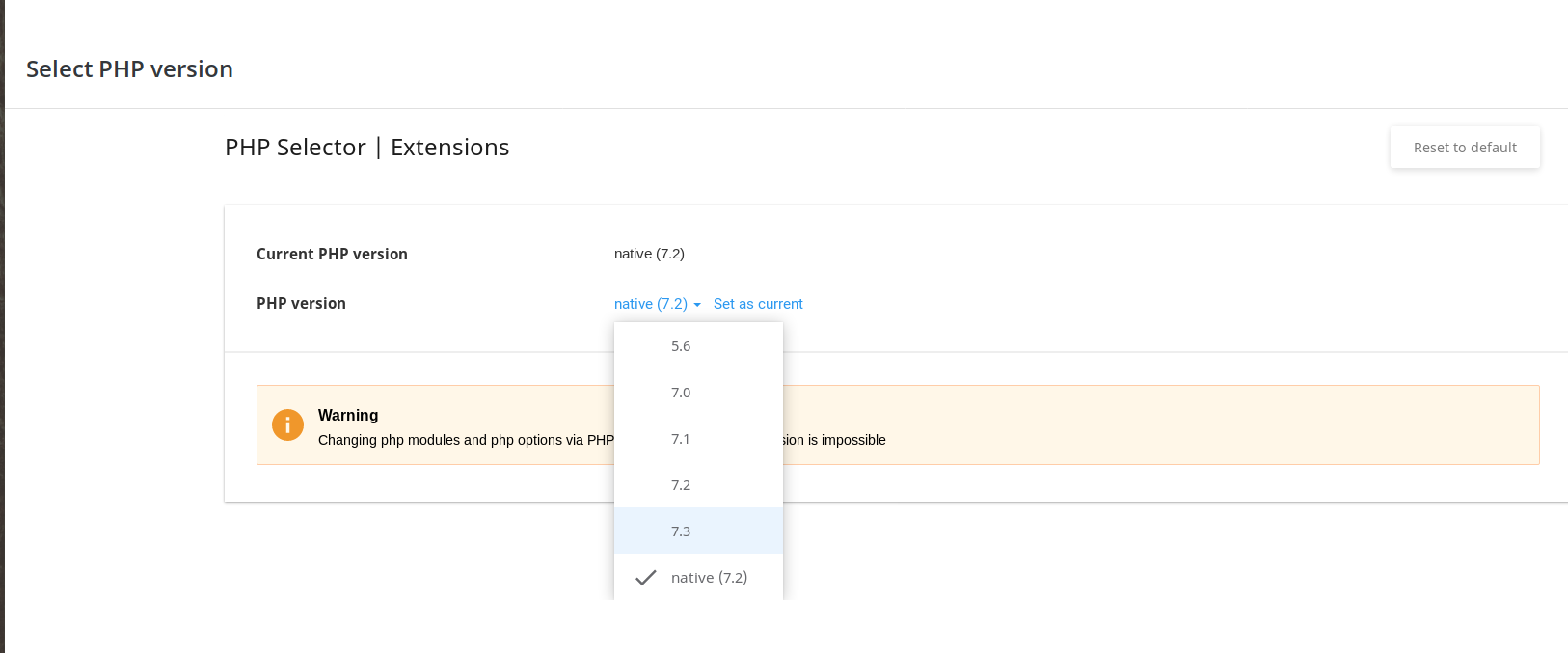
Task: Select PHP version 7.0 from the list
Action: coord(681,393)
